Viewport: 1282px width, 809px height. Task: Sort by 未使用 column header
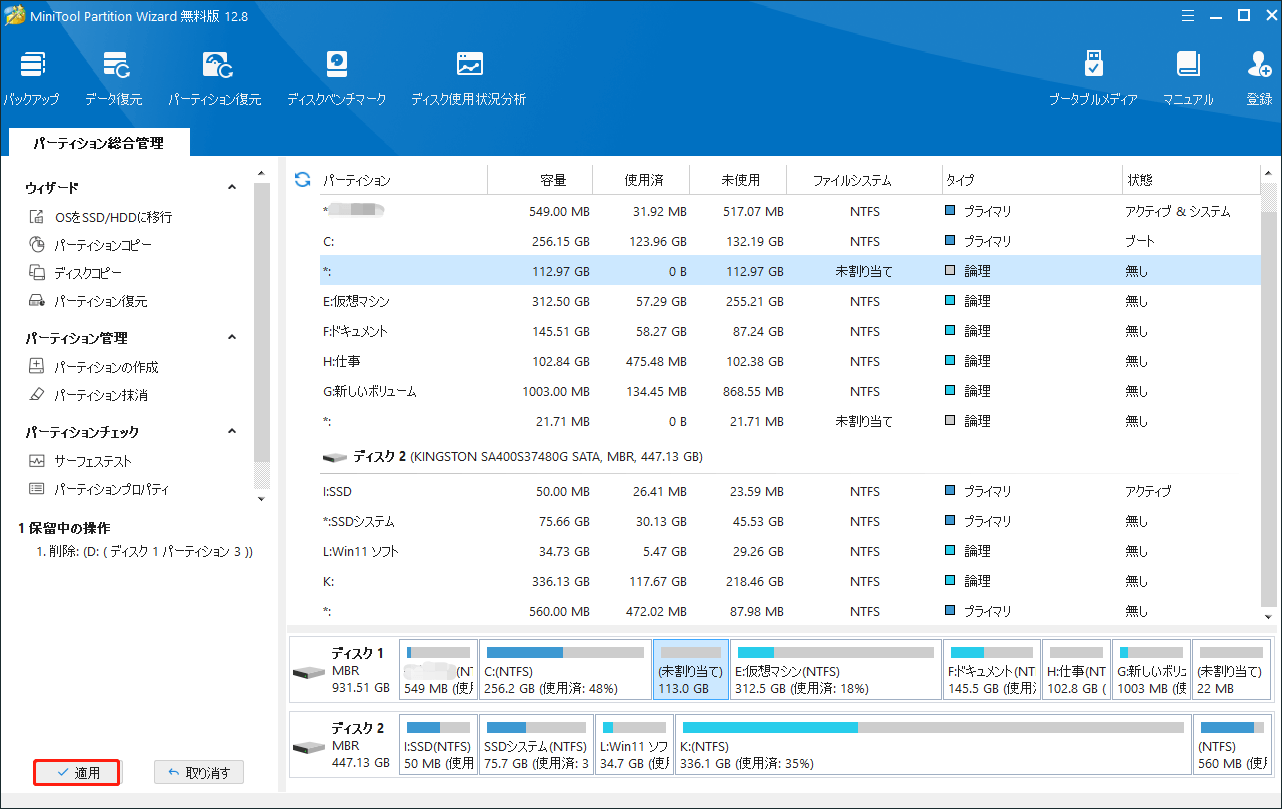(x=738, y=180)
